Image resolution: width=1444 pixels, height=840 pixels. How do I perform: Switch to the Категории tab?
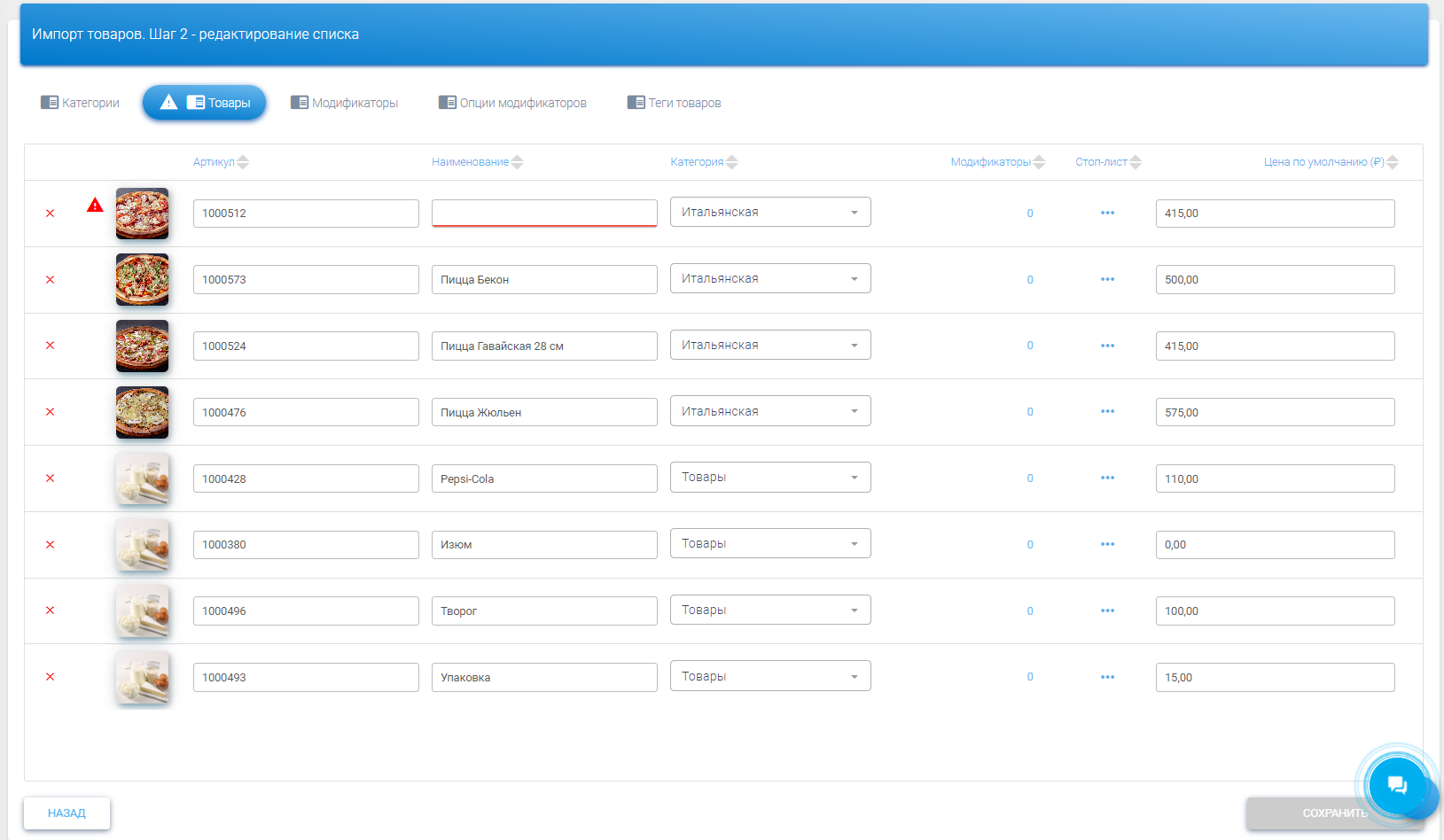(x=81, y=103)
